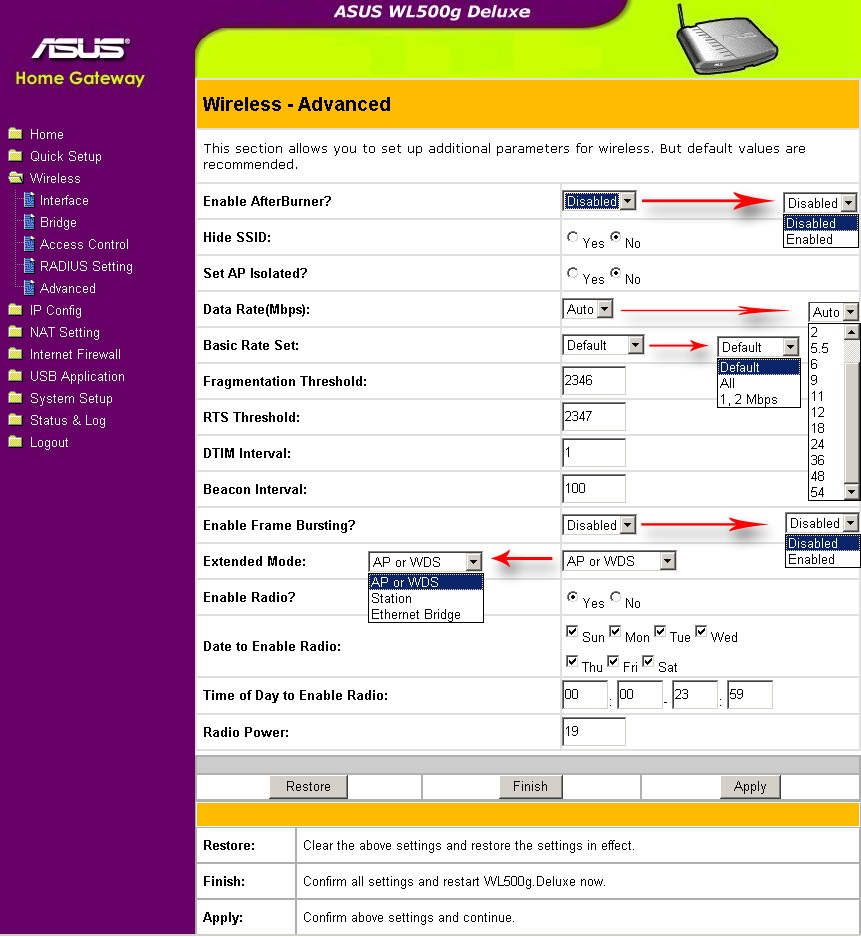This screenshot has width=861, height=937.
Task: Choose Ethernet Bridge in Extended Mode list
Action: tap(416, 614)
